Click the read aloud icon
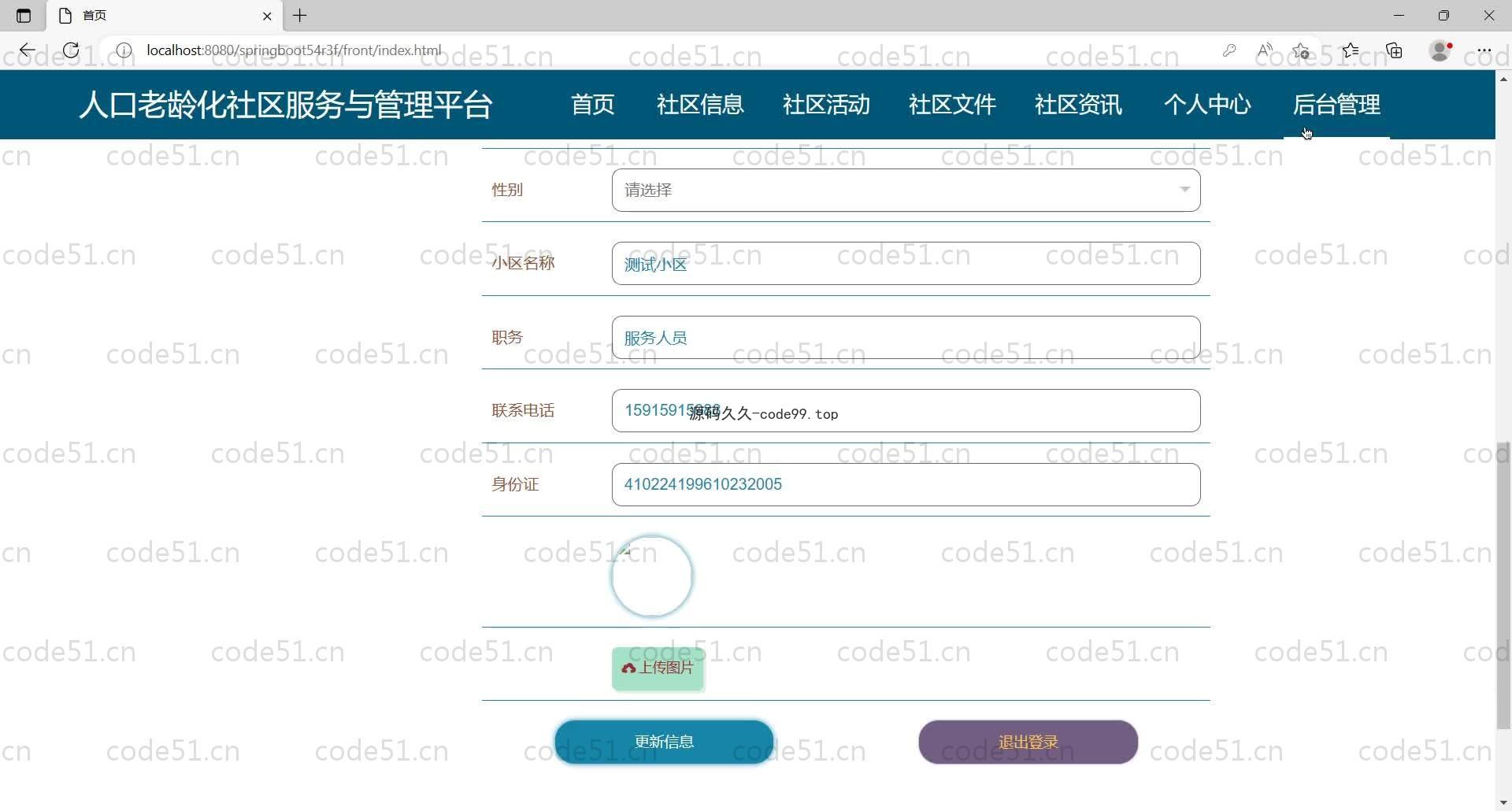Screen dimensions: 1512x811 click(1265, 50)
